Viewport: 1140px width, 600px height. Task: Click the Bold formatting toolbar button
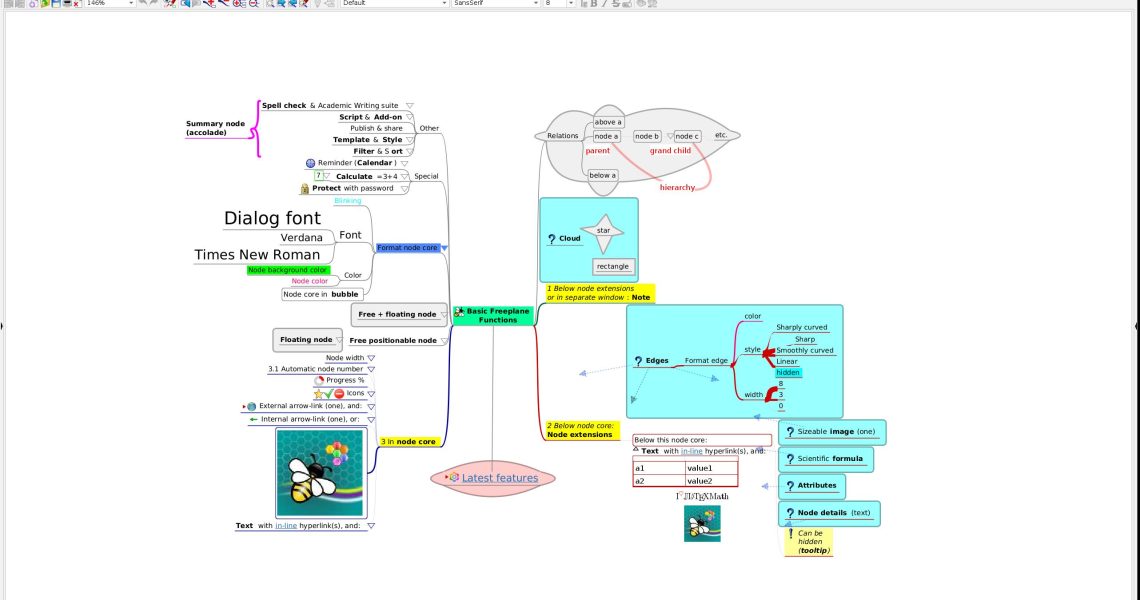[593, 4]
